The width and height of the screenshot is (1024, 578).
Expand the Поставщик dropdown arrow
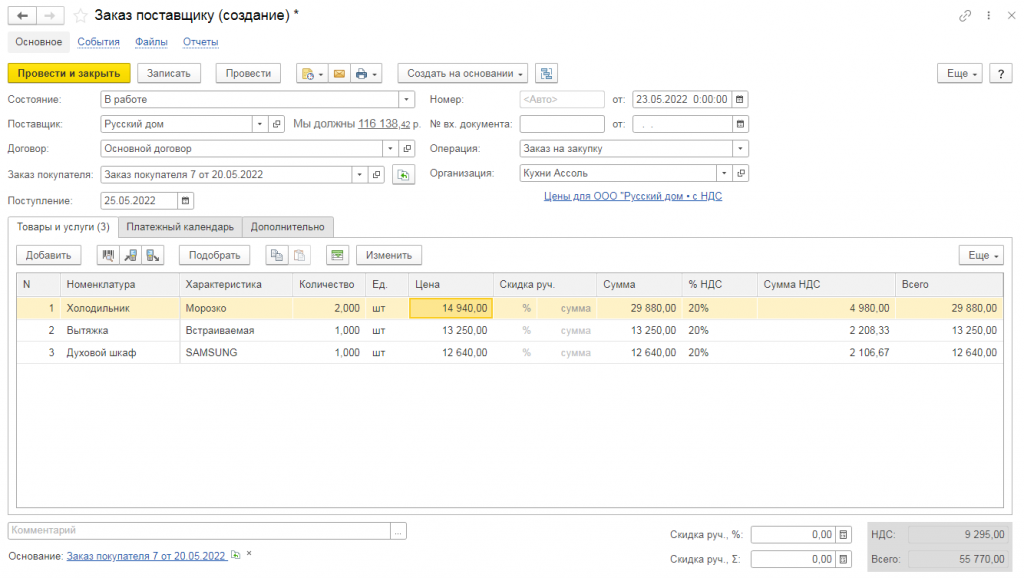coord(260,124)
